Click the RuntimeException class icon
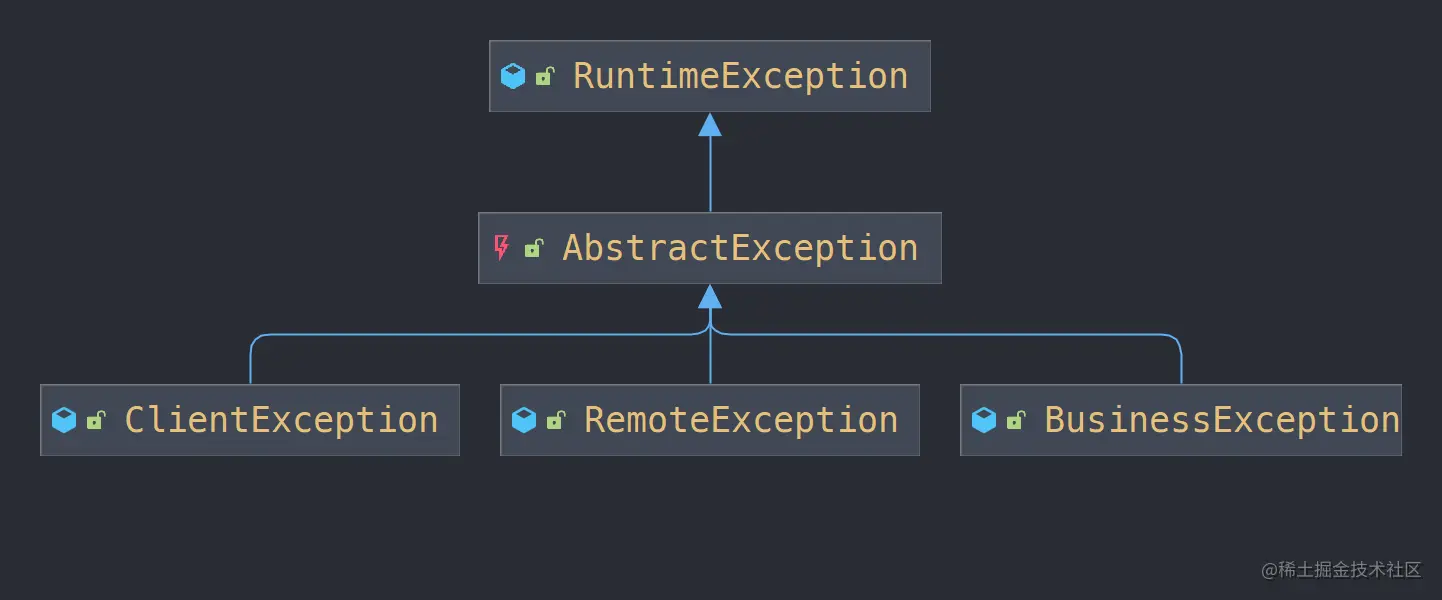1442x600 pixels. coord(513,76)
